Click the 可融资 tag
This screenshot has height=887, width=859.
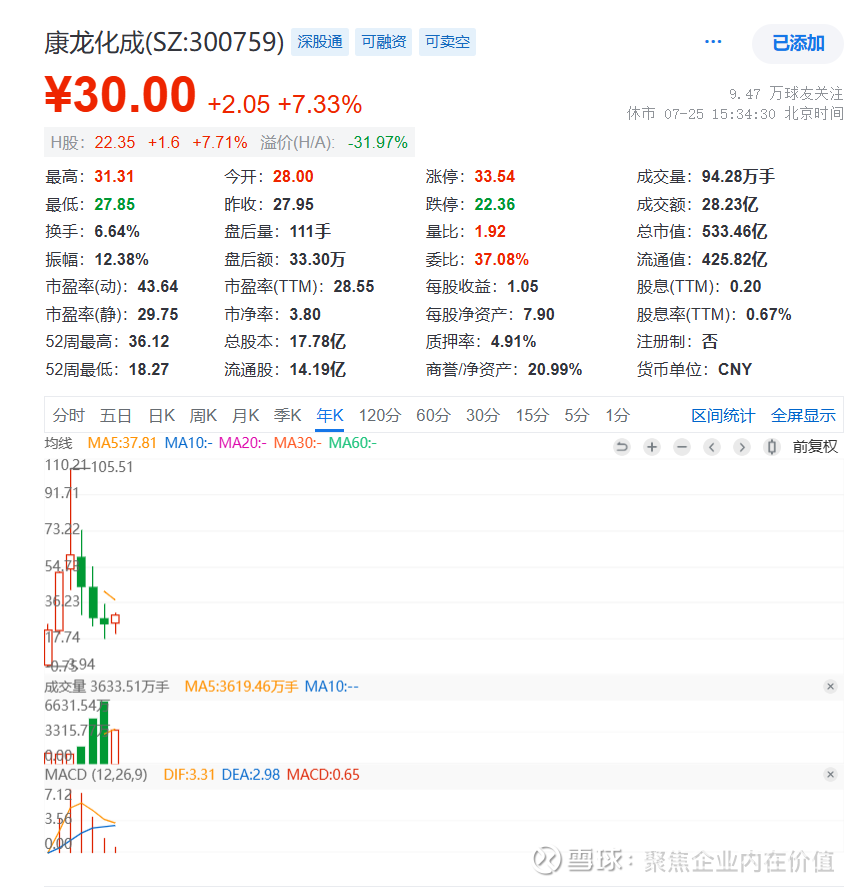383,42
